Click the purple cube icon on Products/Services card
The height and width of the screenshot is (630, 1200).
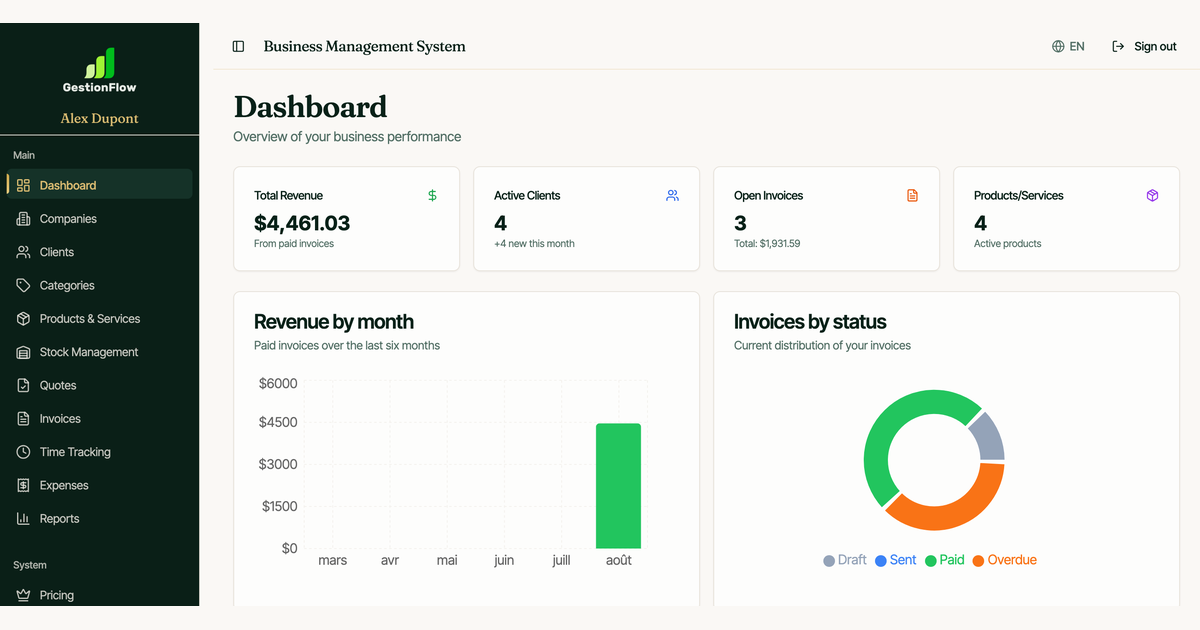click(x=1152, y=196)
